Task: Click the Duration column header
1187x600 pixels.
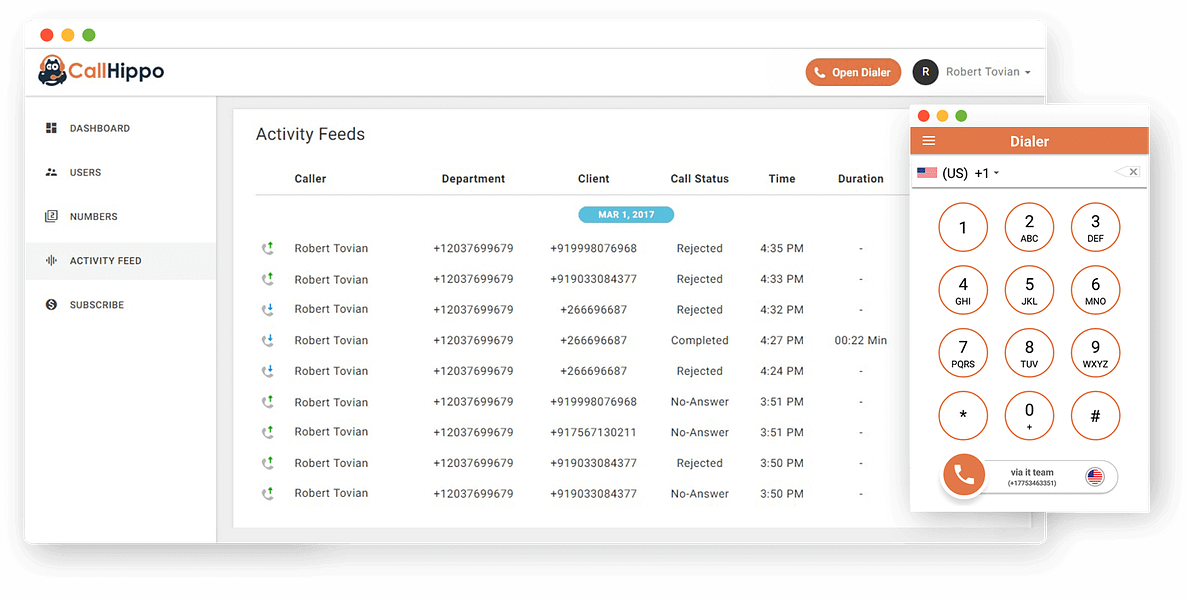Action: tap(861, 179)
